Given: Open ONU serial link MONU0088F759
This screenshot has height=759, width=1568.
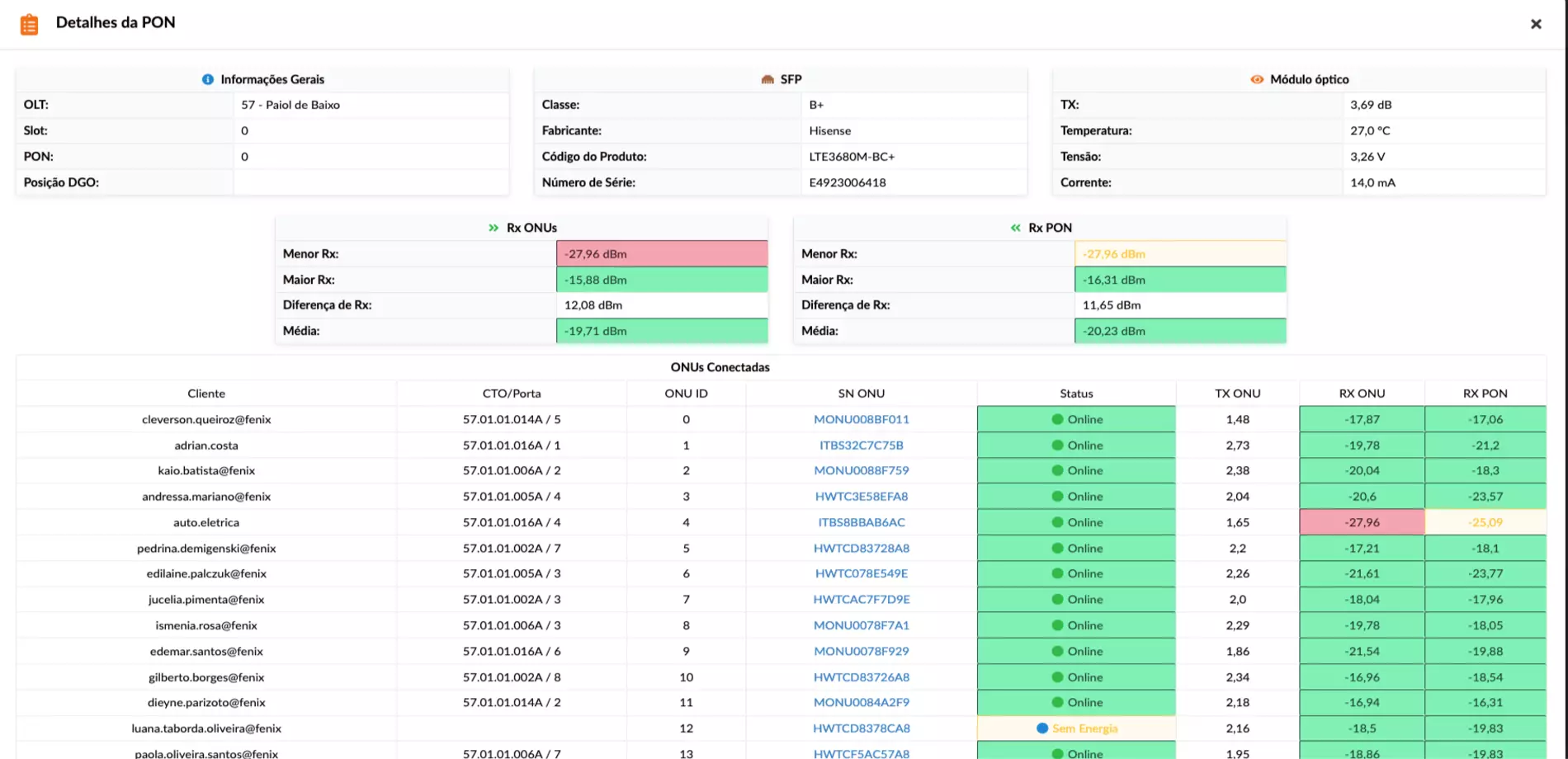Looking at the screenshot, I should click(862, 470).
